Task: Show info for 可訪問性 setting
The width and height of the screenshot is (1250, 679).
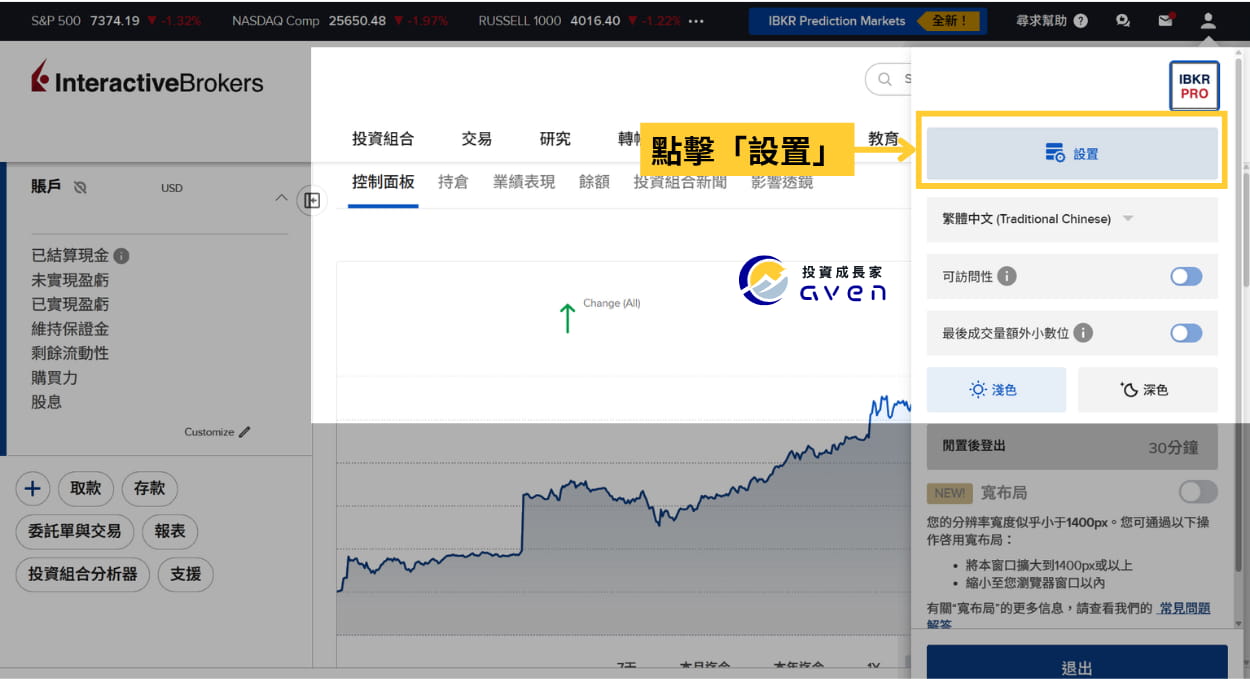Action: pos(1007,276)
